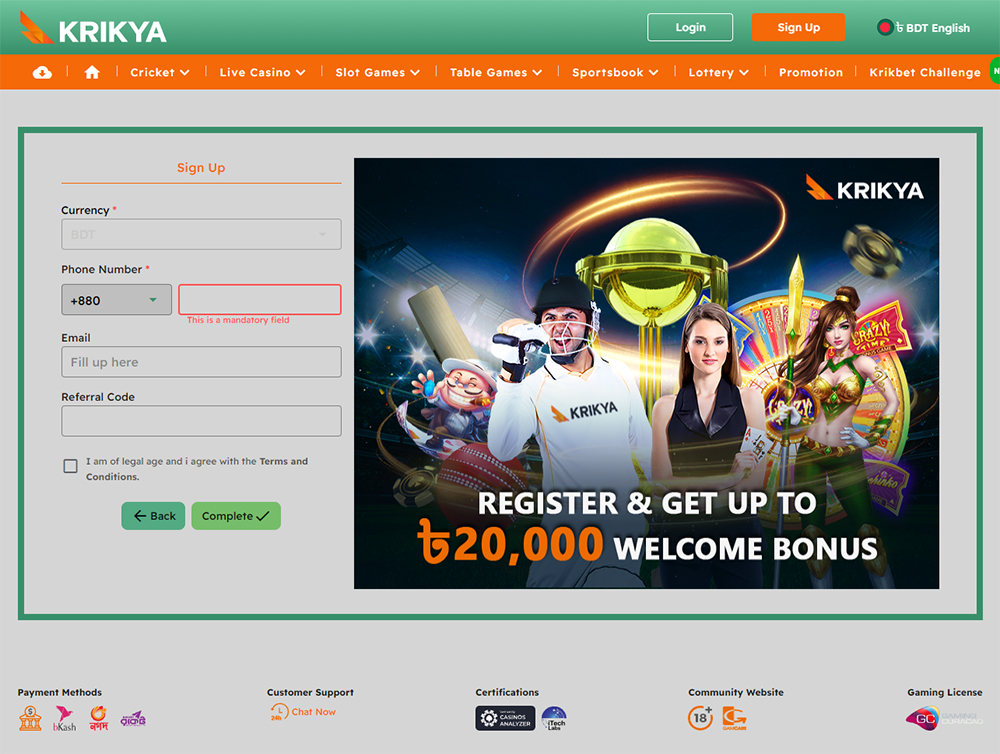
Task: Click the Back button
Action: coord(153,515)
